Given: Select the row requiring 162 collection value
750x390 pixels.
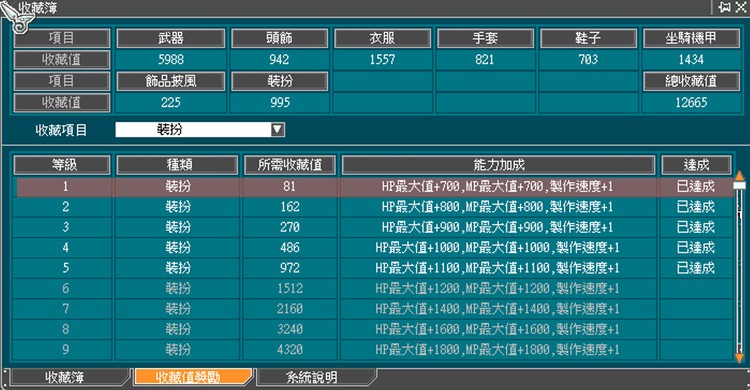Looking at the screenshot, I should pyautogui.click(x=373, y=207).
